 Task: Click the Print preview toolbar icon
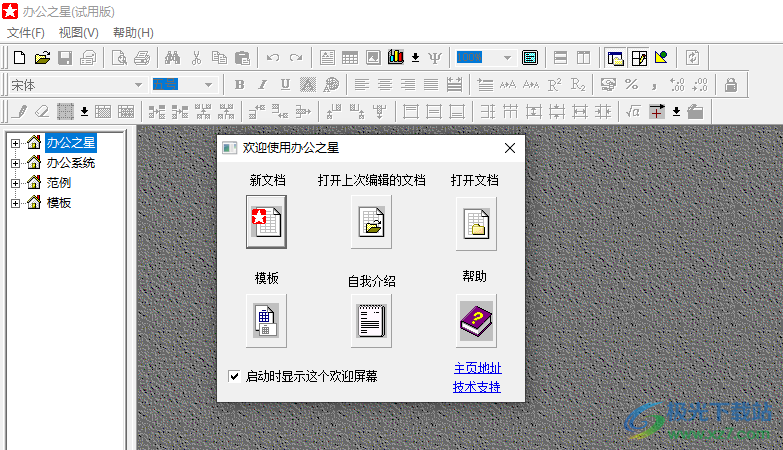119,58
